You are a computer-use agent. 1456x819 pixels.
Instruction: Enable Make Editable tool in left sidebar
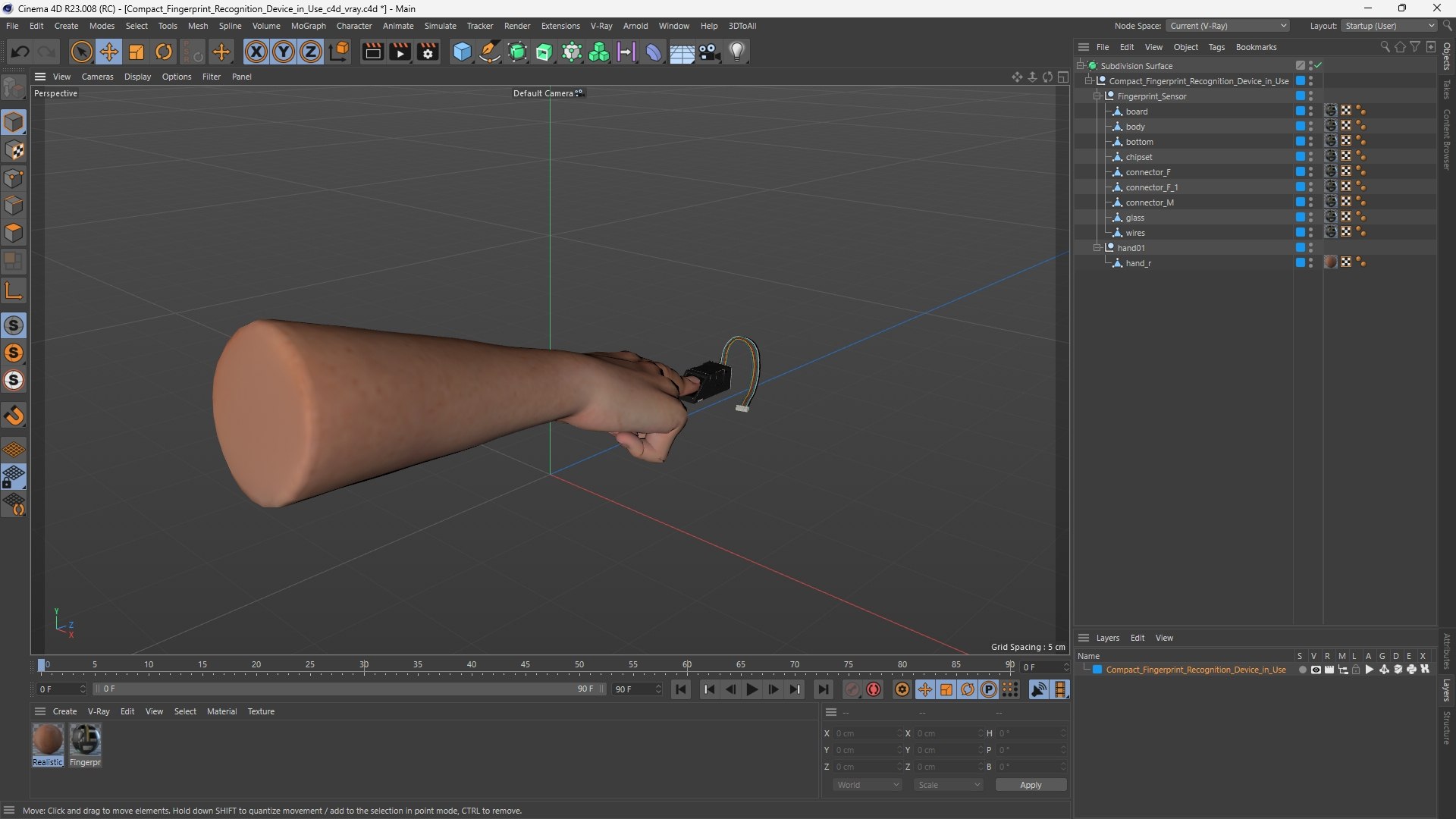14,88
